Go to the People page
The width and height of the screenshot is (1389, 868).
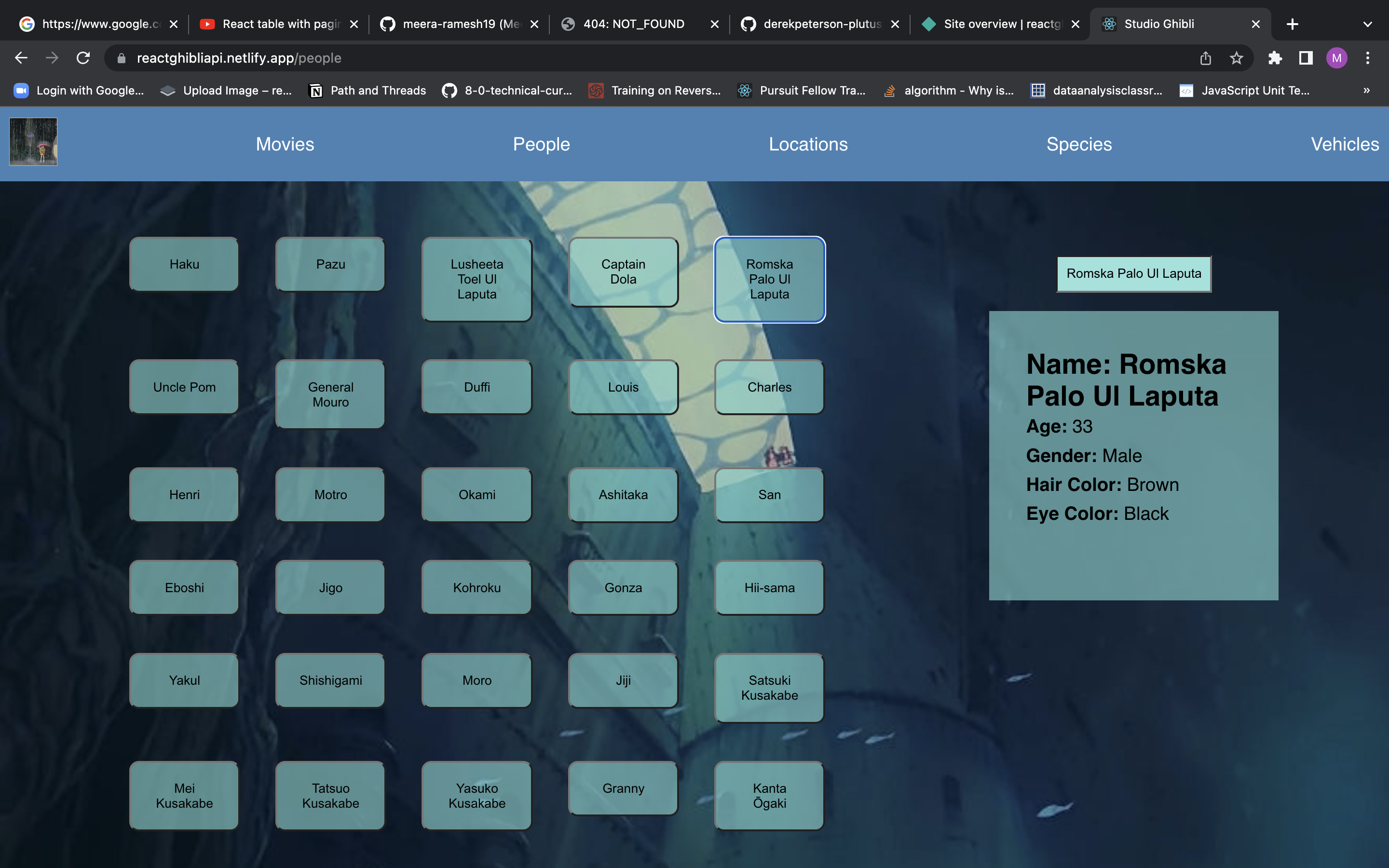(x=541, y=144)
